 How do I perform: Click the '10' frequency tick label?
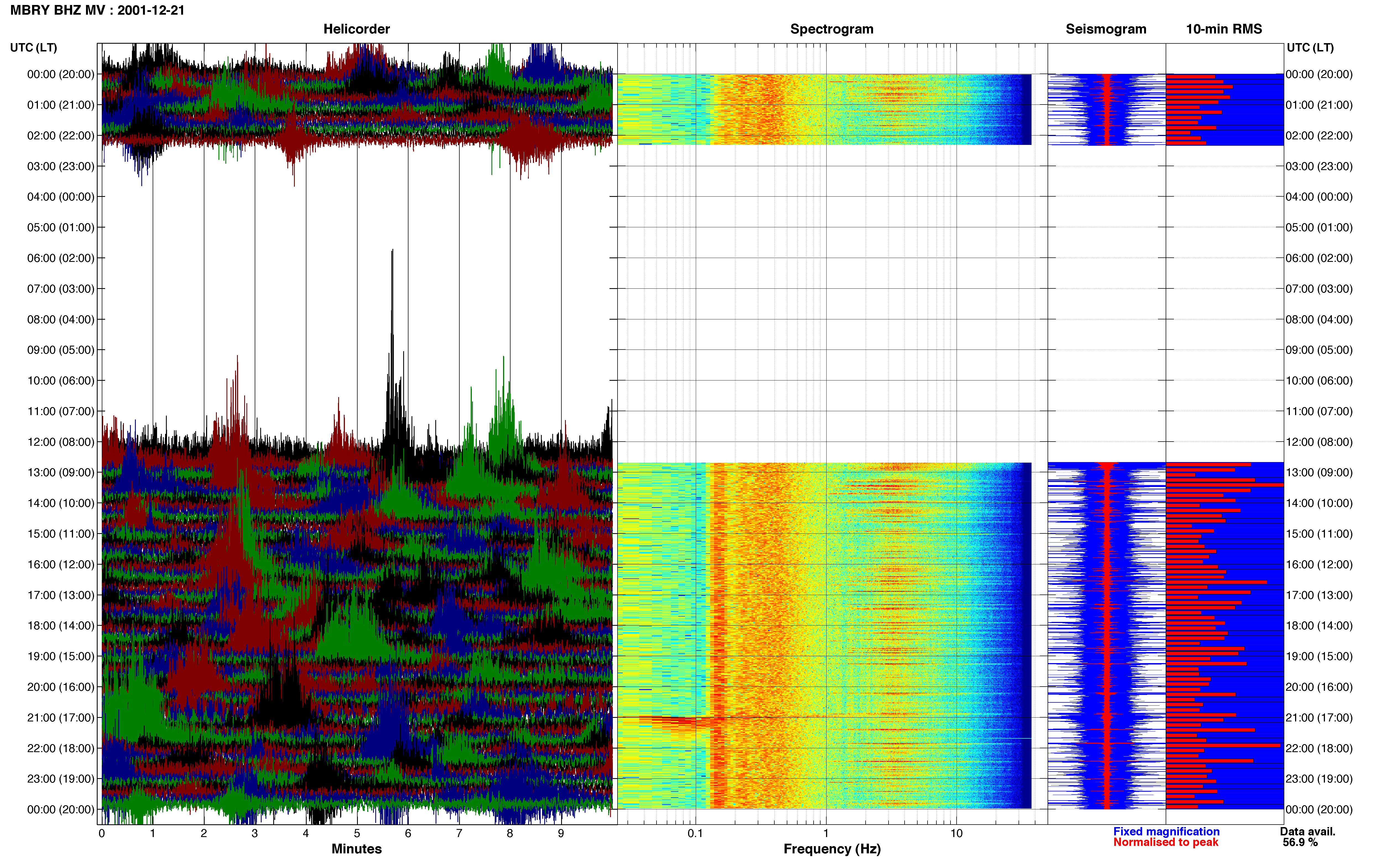[956, 833]
